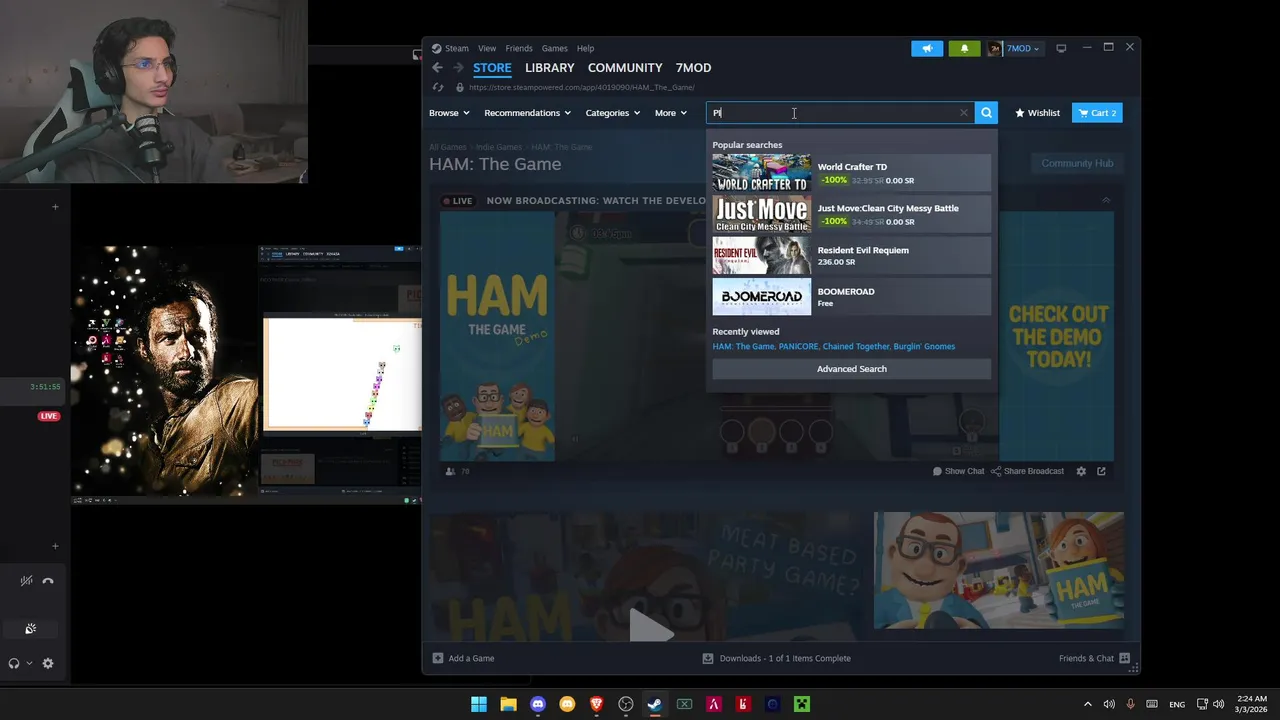Click the red microphone tray icon
The width and height of the screenshot is (1280, 720).
click(1131, 704)
